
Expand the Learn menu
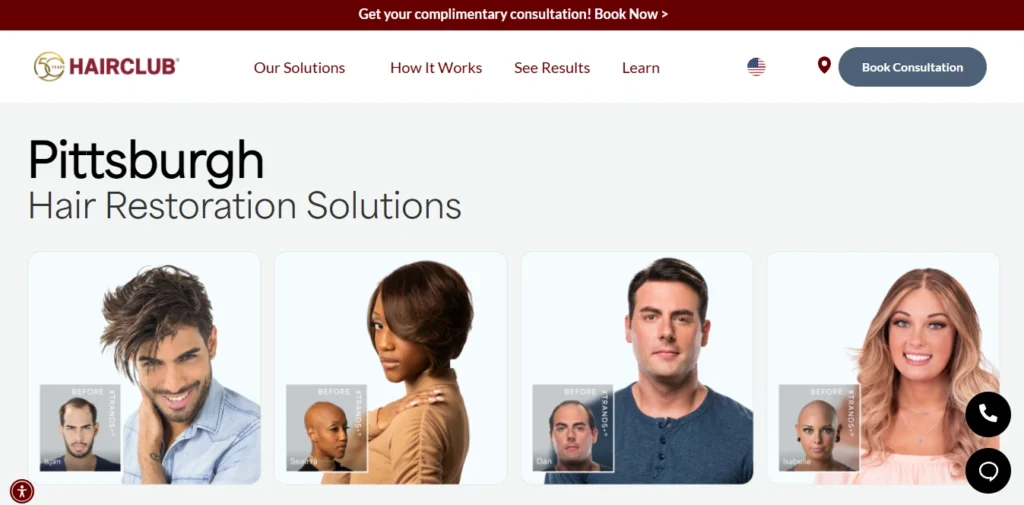pyautogui.click(x=641, y=68)
